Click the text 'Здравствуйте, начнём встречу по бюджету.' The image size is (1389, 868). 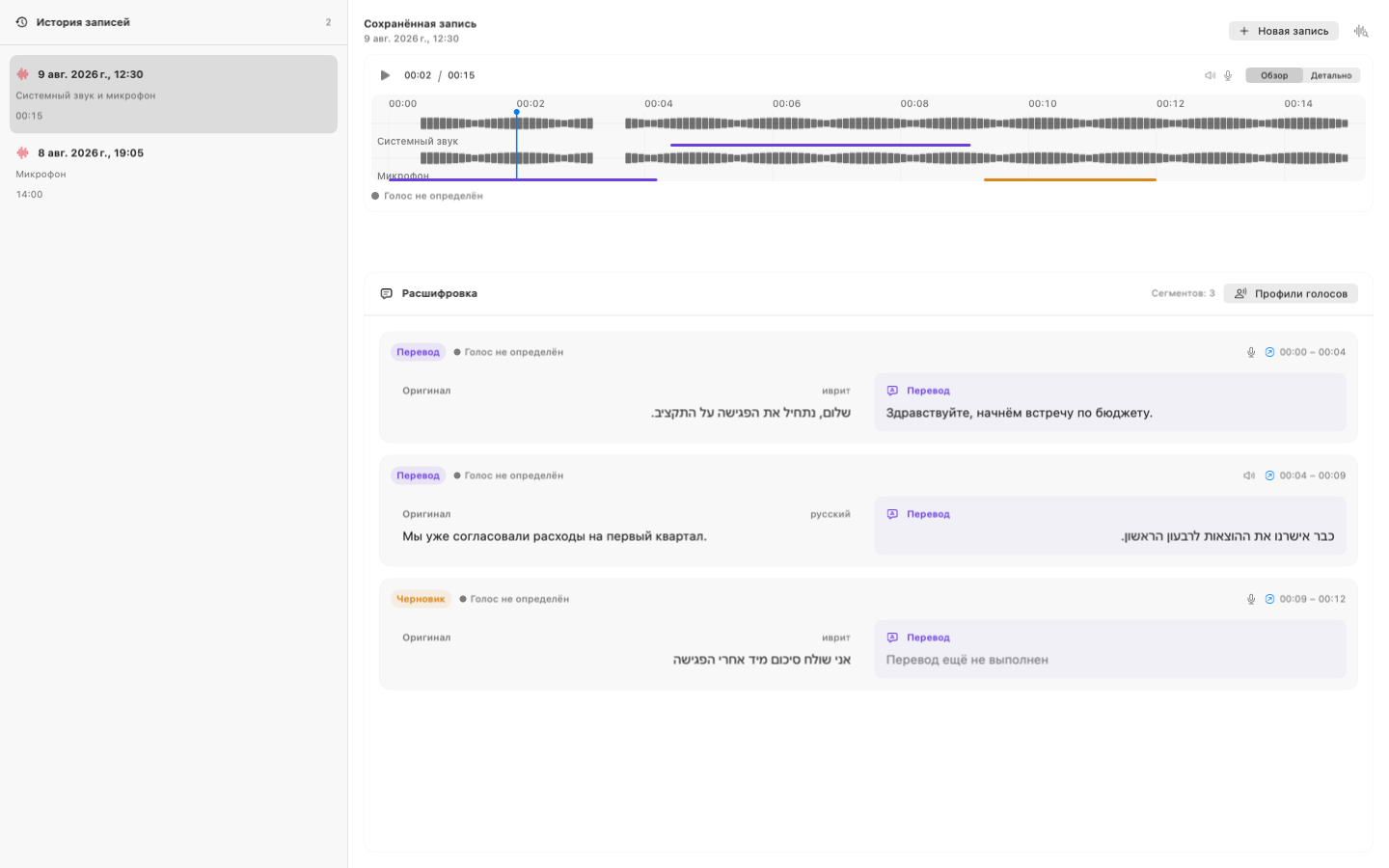(x=1019, y=413)
